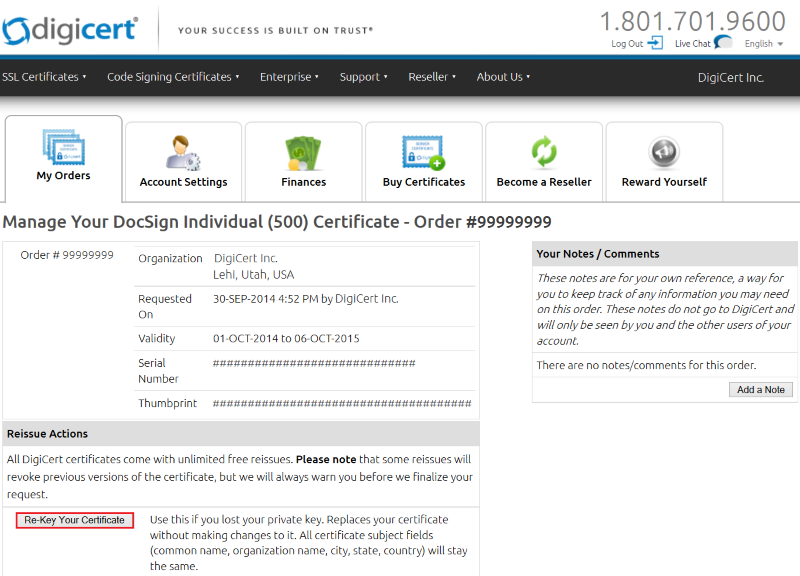Click the Buy Certificates icon

tap(423, 152)
